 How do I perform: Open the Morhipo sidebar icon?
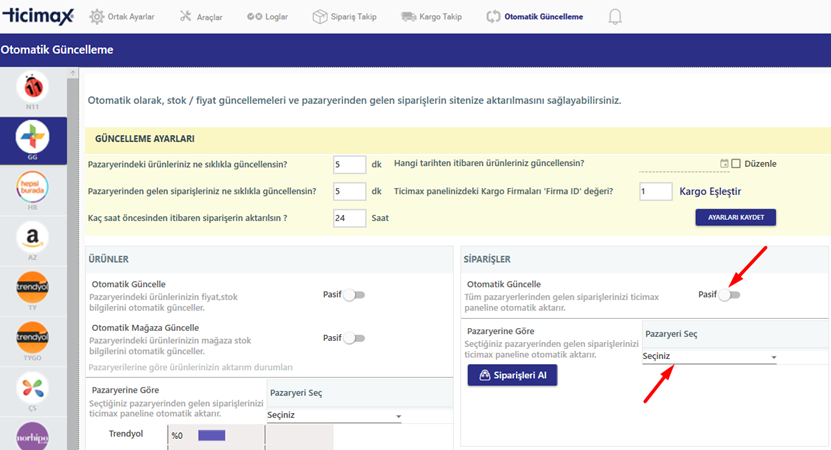point(32,436)
